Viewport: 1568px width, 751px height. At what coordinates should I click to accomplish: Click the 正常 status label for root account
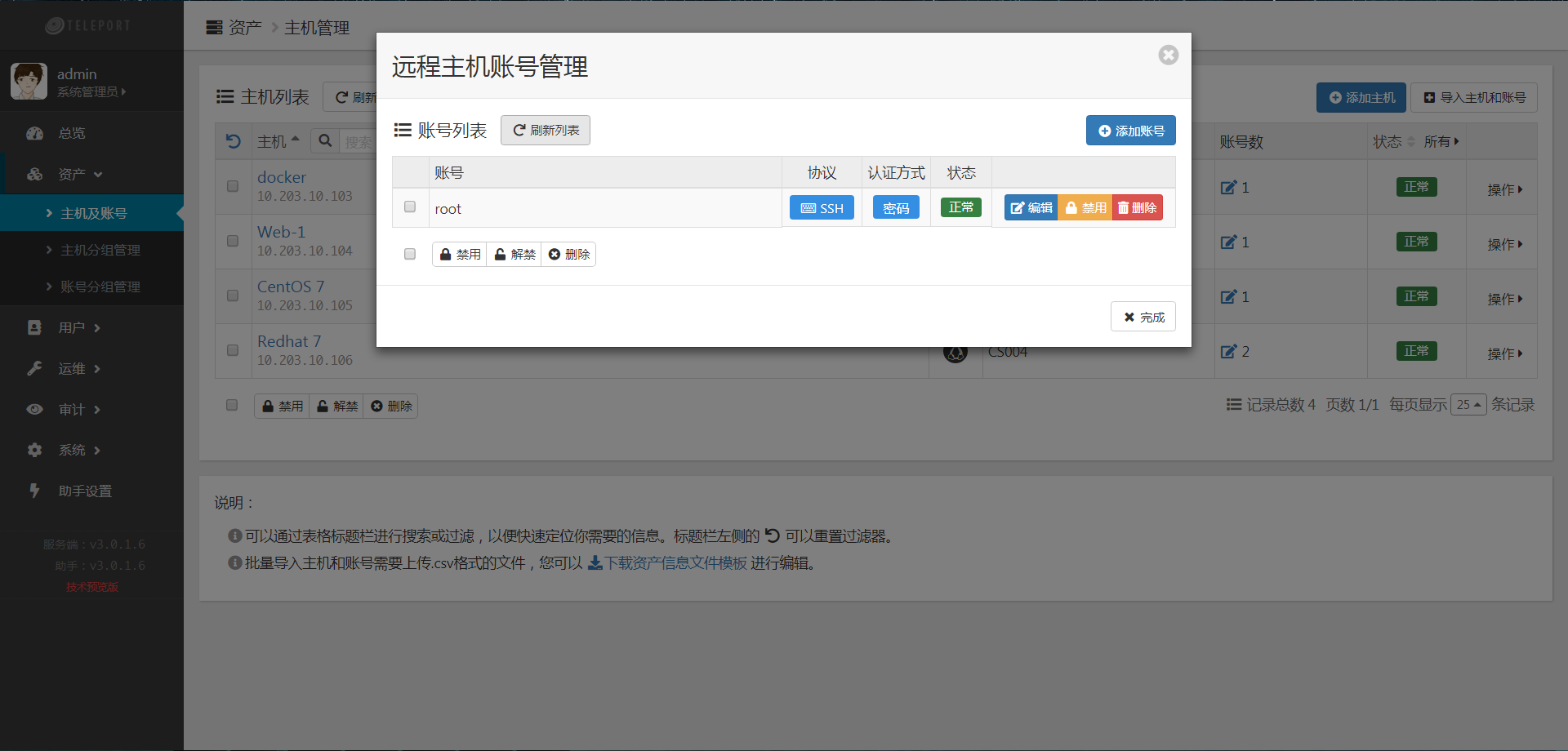coord(961,207)
